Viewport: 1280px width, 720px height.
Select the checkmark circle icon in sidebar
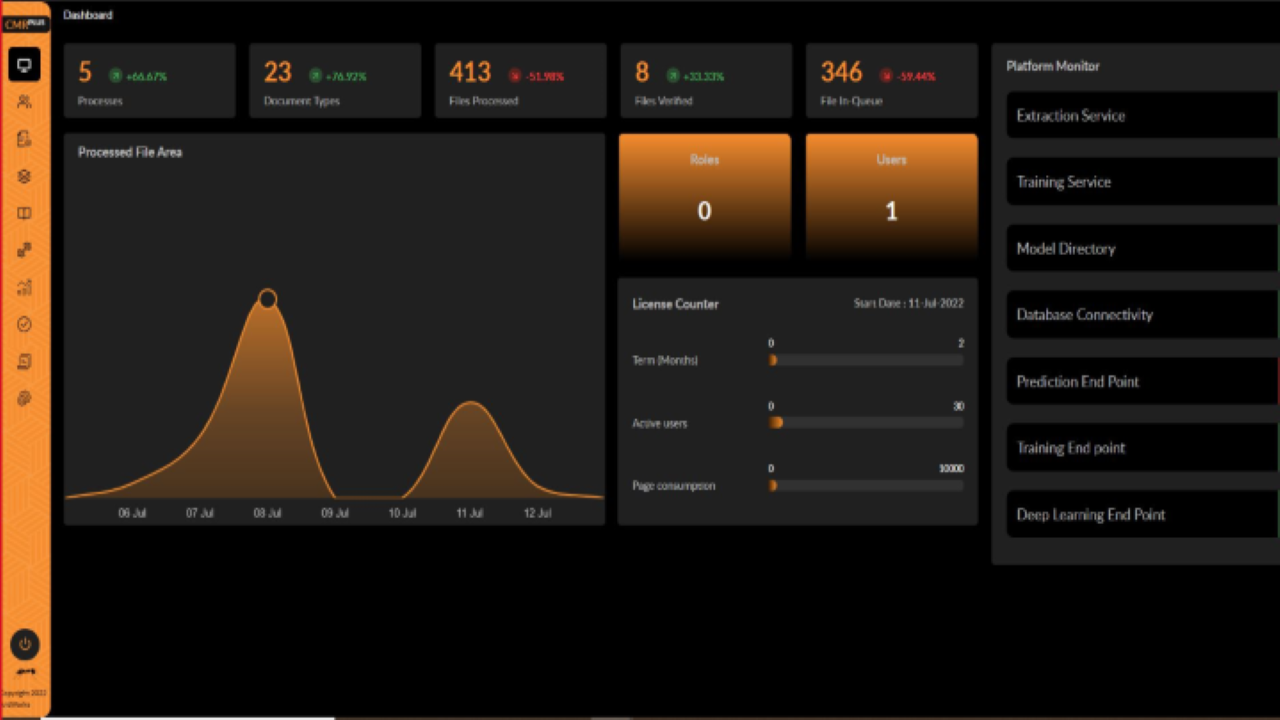tap(25, 324)
